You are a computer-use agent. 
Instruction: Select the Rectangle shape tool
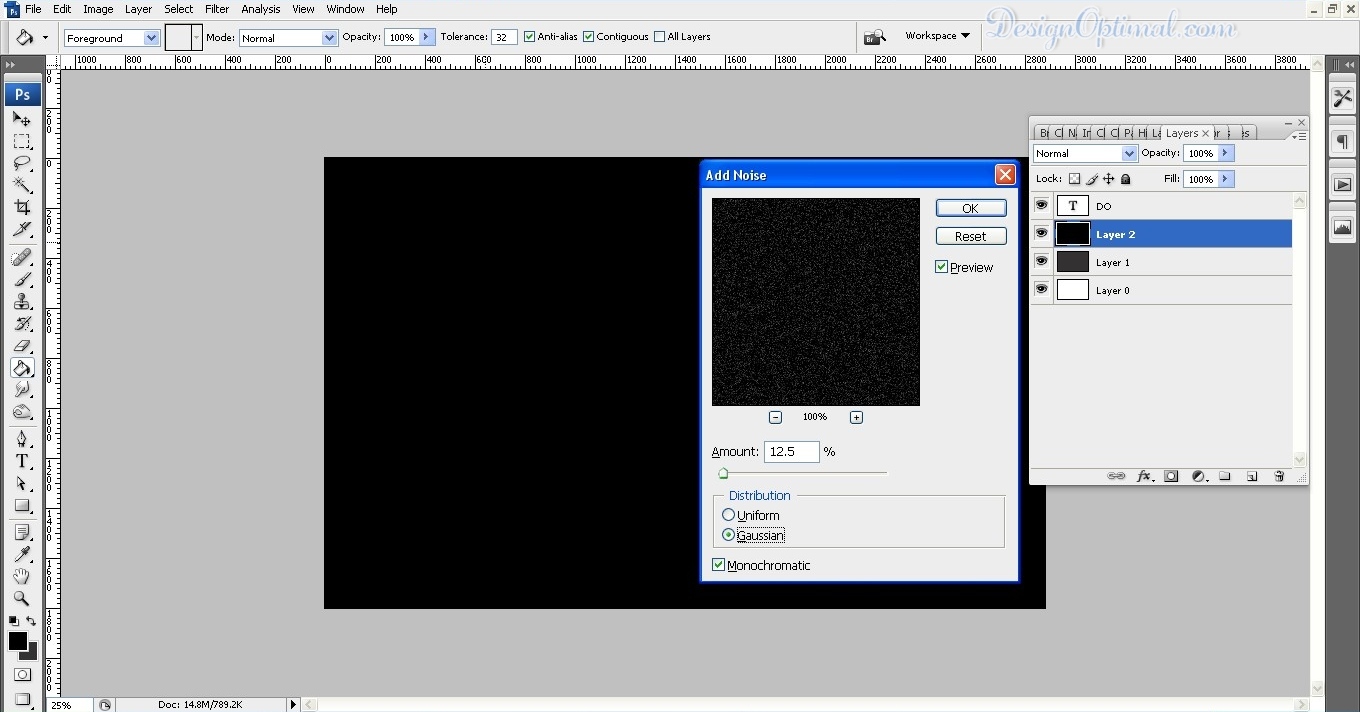22,505
